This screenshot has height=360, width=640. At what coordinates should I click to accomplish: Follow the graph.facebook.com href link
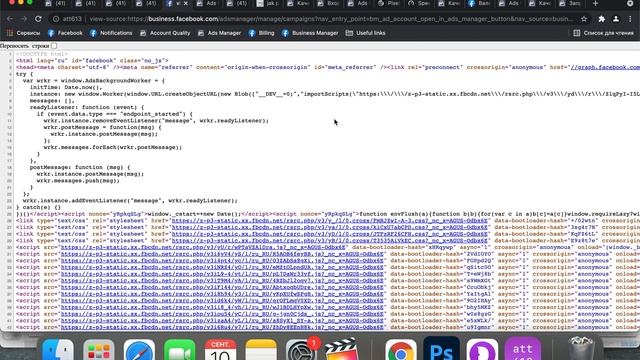[x=605, y=67]
